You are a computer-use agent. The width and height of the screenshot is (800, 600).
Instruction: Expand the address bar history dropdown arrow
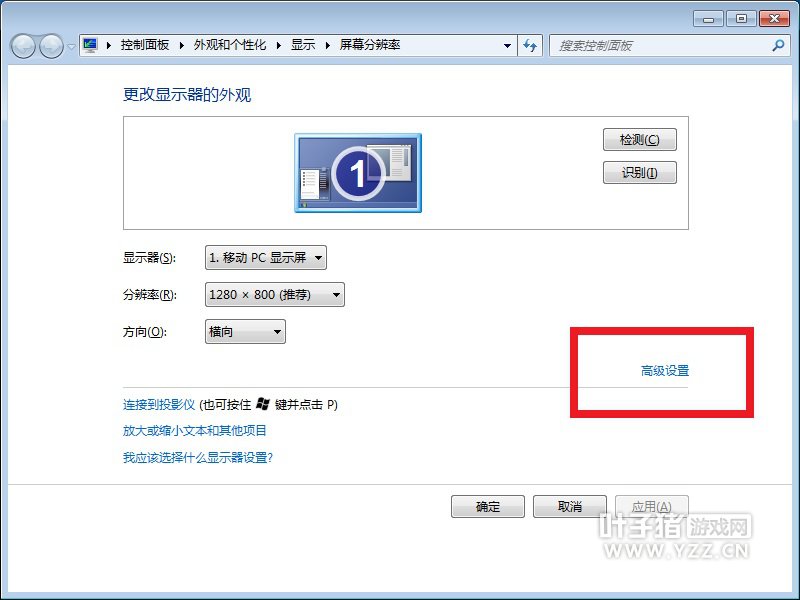[507, 45]
